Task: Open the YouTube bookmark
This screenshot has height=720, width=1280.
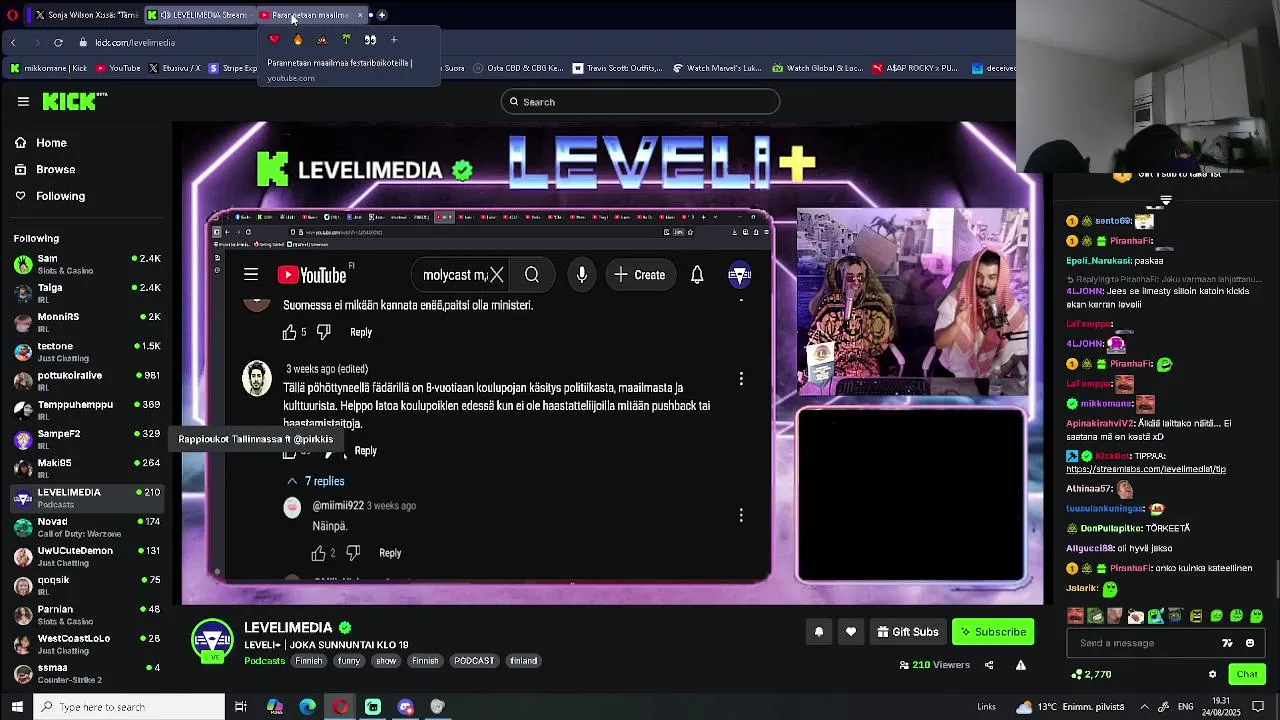Action: tap(118, 68)
